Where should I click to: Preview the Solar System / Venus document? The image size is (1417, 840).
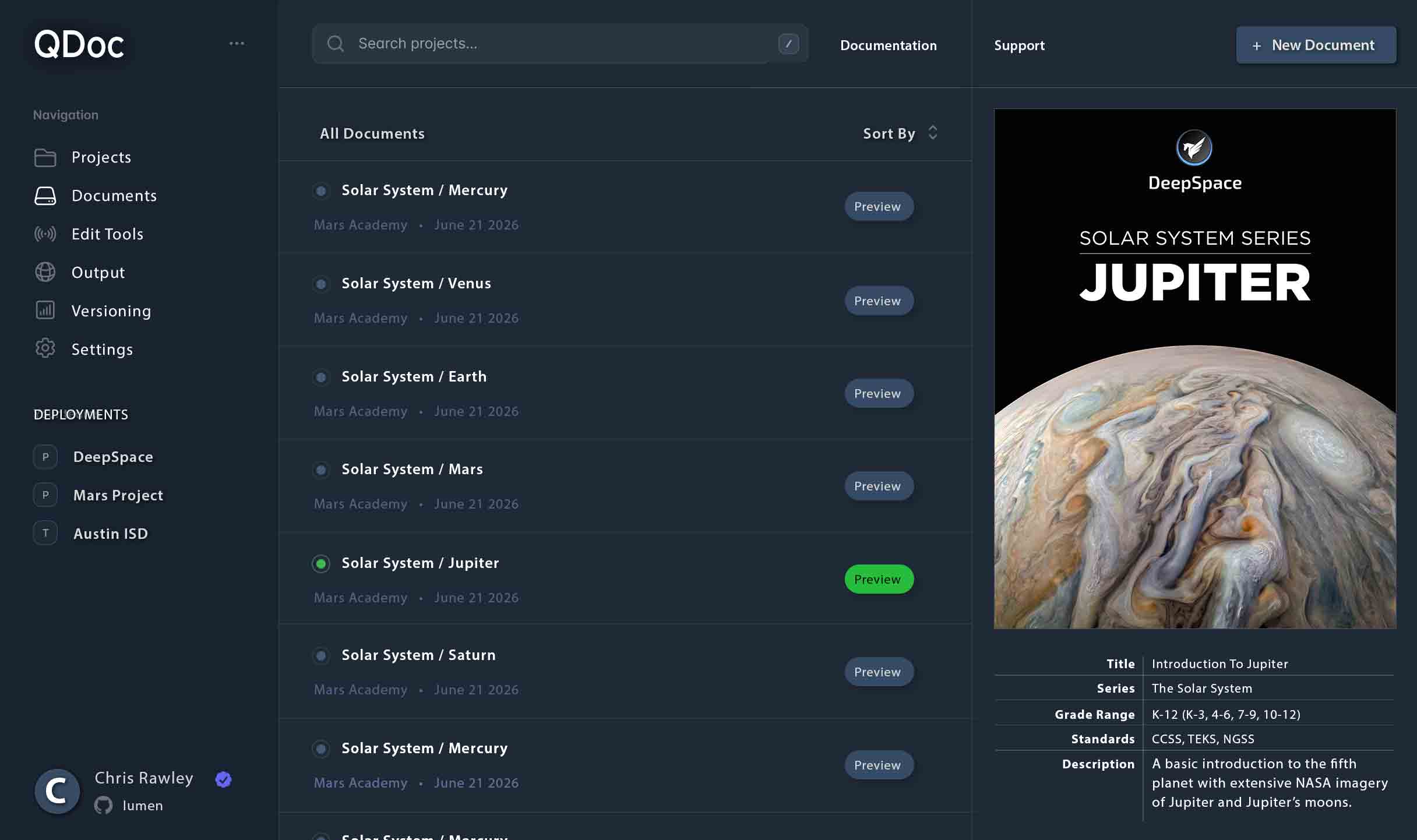879,301
